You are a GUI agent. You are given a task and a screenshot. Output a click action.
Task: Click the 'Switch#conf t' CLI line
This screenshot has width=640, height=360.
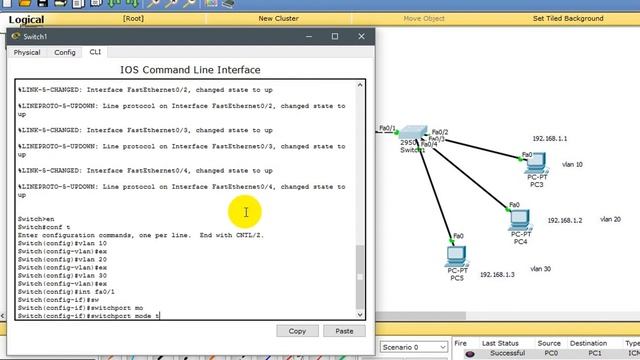tap(44, 227)
